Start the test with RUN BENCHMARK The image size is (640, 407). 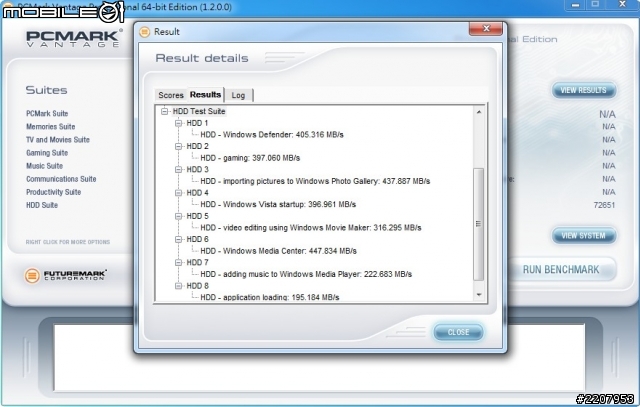561,269
